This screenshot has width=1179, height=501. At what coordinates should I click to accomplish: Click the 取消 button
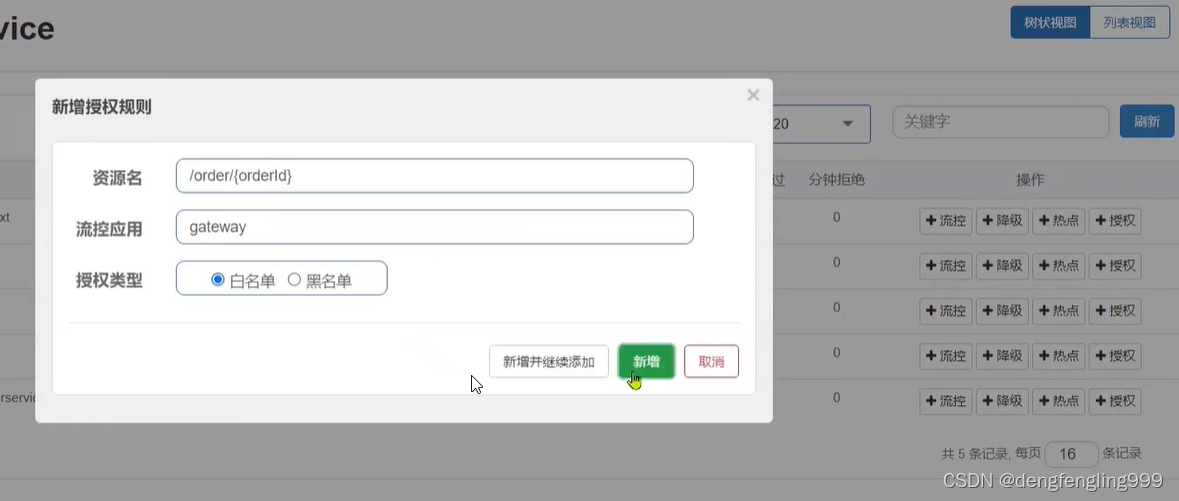tap(711, 361)
